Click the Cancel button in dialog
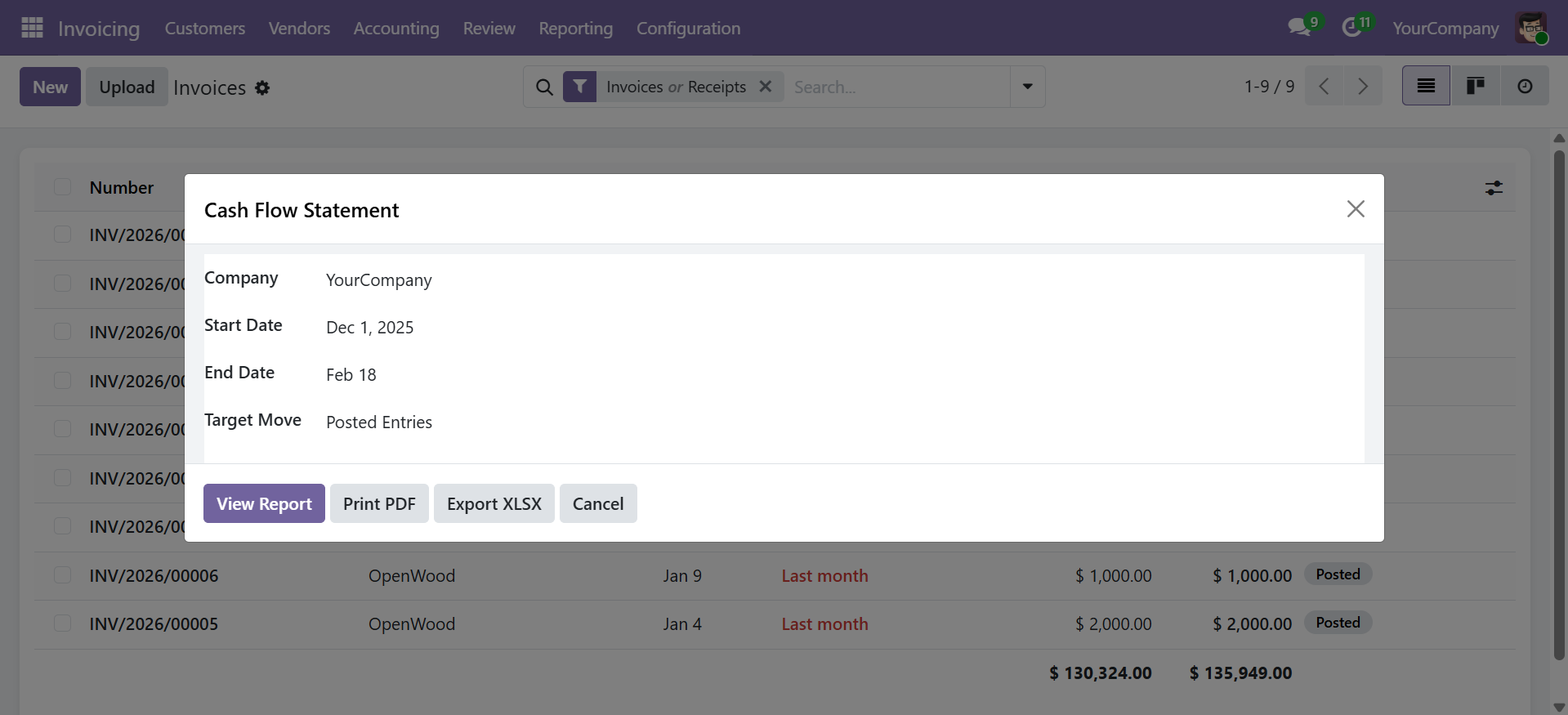This screenshot has height=715, width=1568. pos(598,503)
